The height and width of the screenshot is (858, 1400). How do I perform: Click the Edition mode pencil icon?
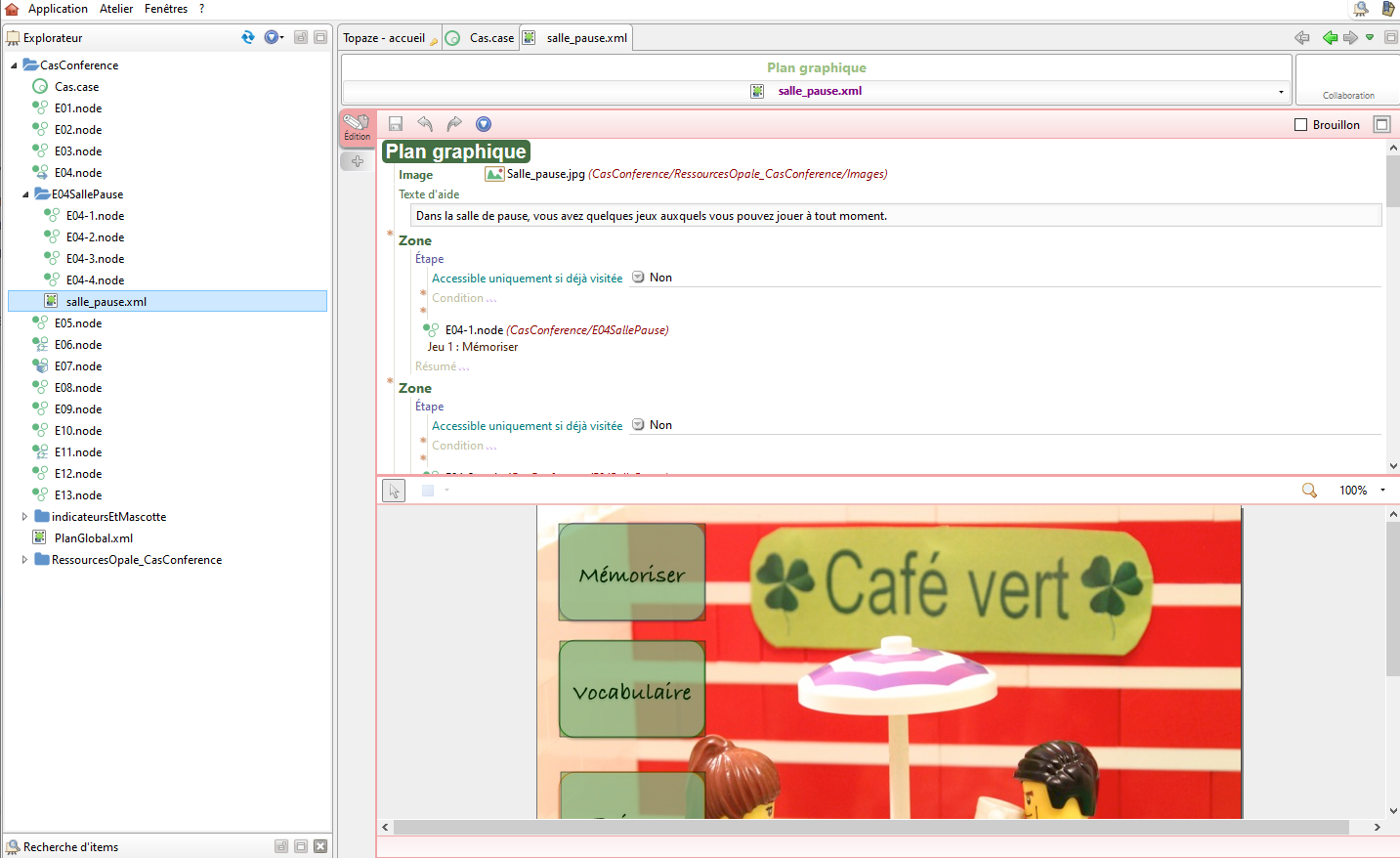[357, 128]
